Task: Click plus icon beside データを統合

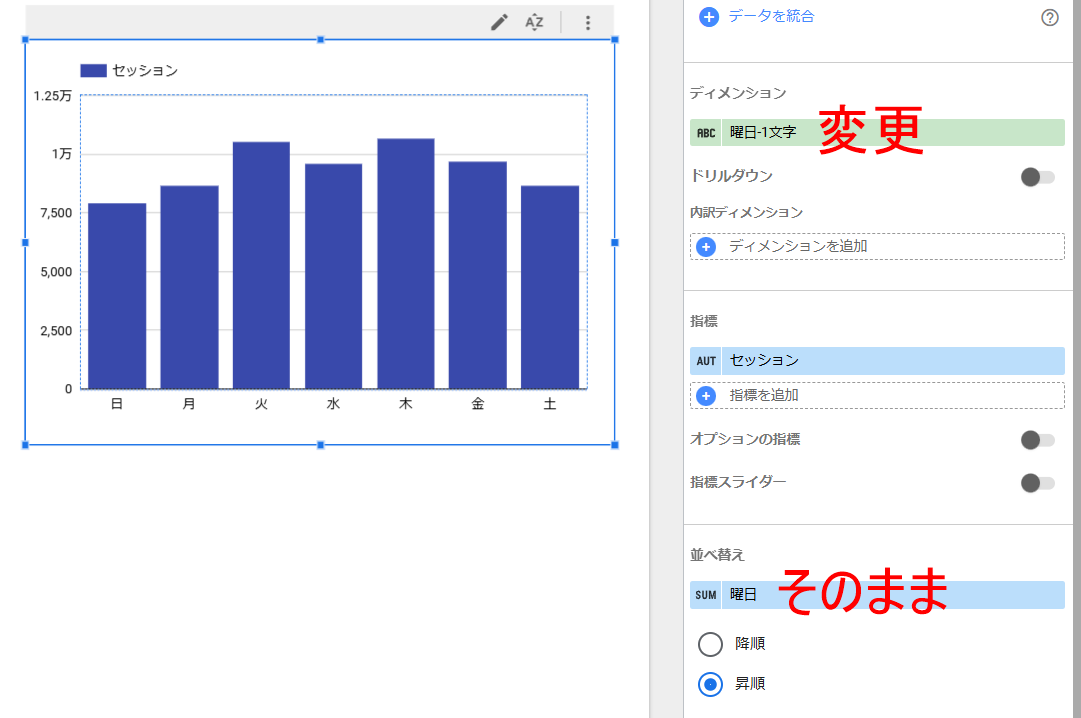Action: click(709, 17)
